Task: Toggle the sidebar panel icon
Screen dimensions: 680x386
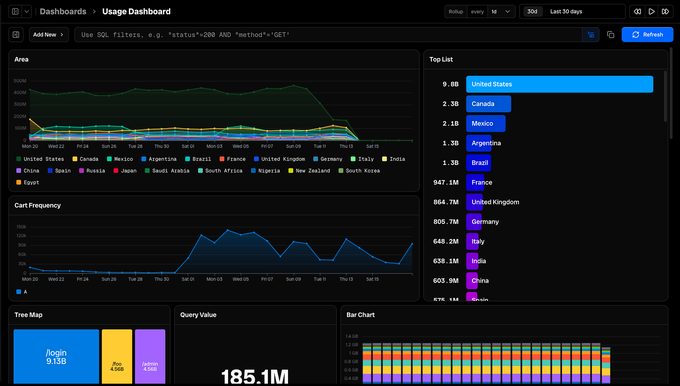Action: 15,12
